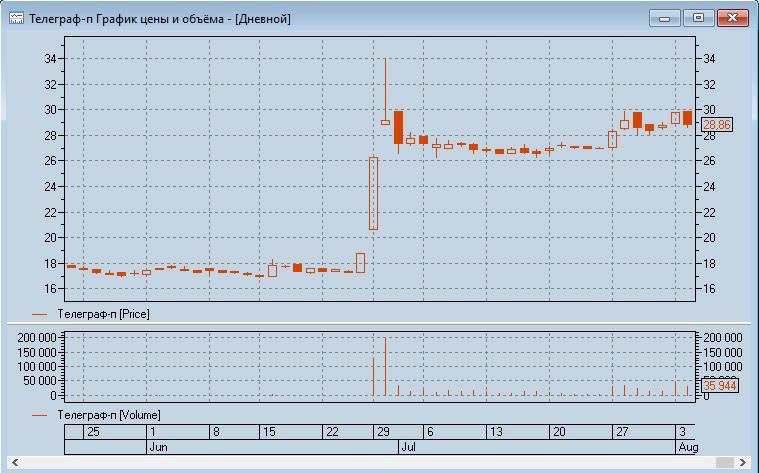Click the chart window icon in title bar
The width and height of the screenshot is (759, 473).
click(x=16, y=19)
